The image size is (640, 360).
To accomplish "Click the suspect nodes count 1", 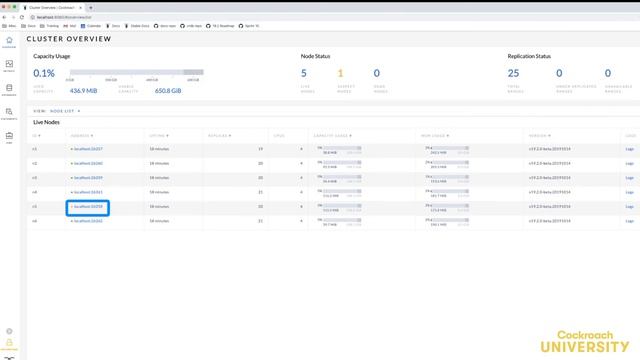I will point(340,73).
